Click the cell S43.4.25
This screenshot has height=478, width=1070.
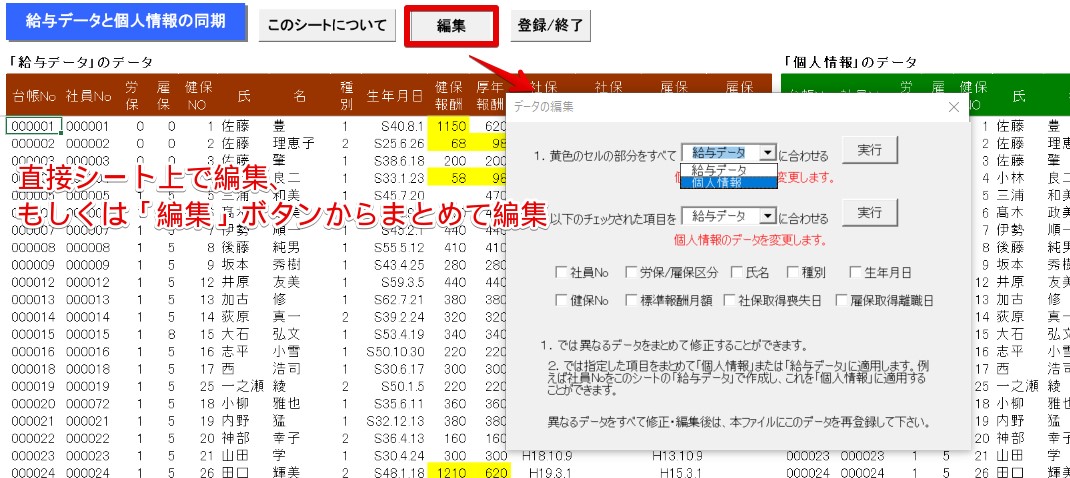[x=399, y=264]
